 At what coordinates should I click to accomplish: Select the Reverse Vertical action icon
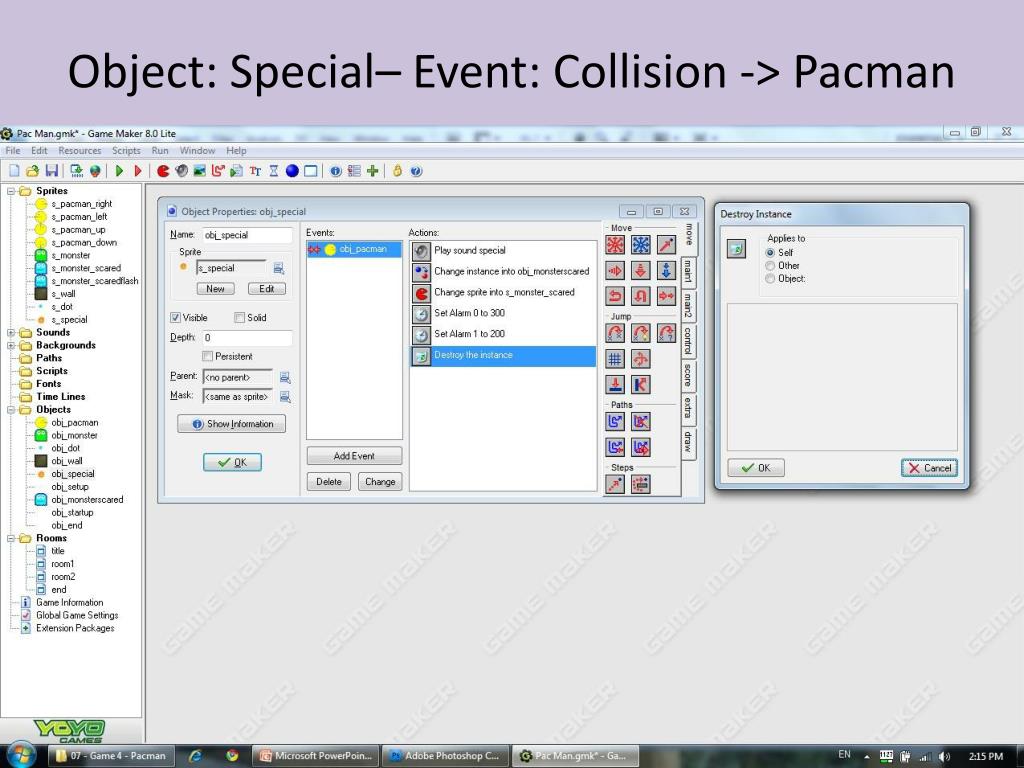click(x=641, y=296)
